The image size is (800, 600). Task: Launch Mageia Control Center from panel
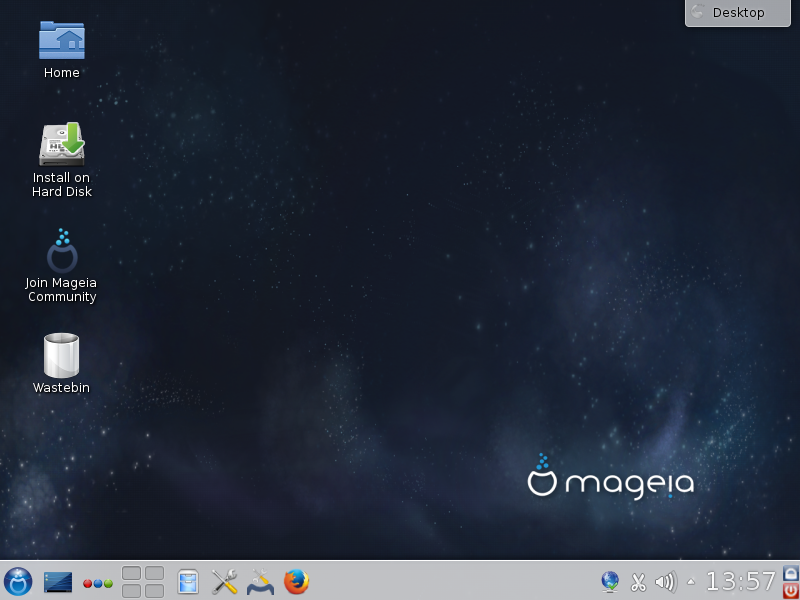pyautogui.click(x=260, y=581)
